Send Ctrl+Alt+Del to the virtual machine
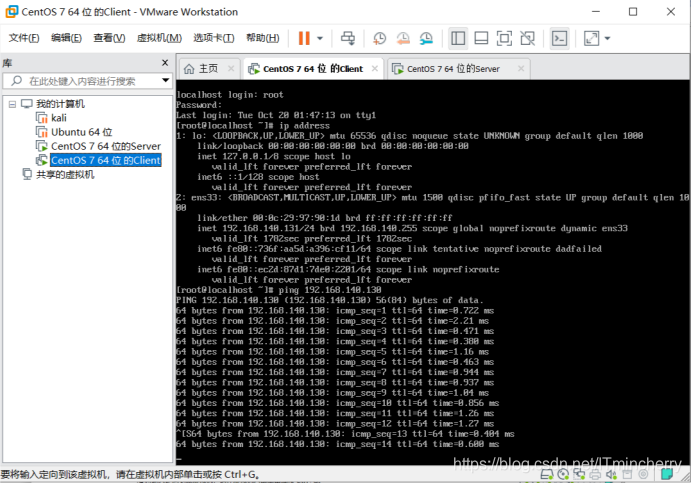 pyautogui.click(x=348, y=38)
